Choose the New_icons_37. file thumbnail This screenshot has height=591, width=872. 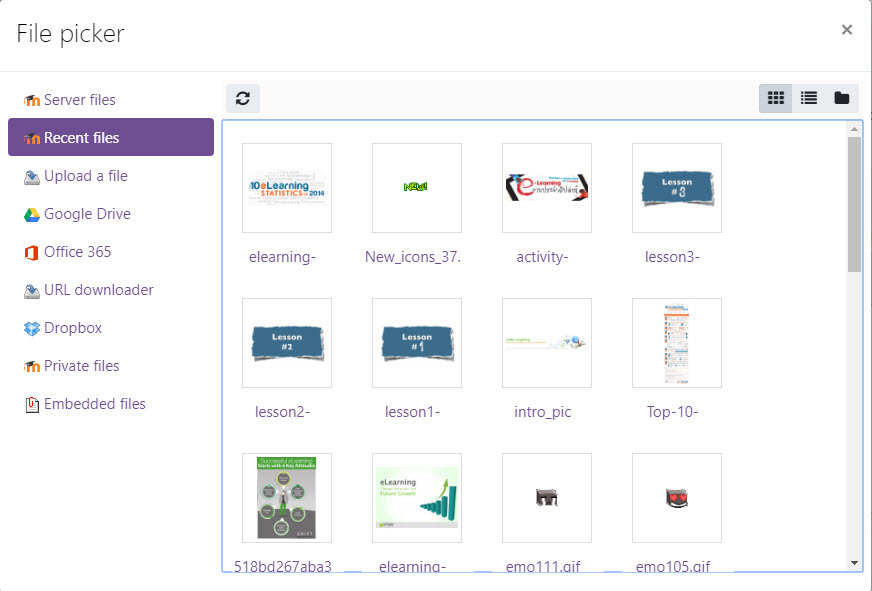point(417,188)
